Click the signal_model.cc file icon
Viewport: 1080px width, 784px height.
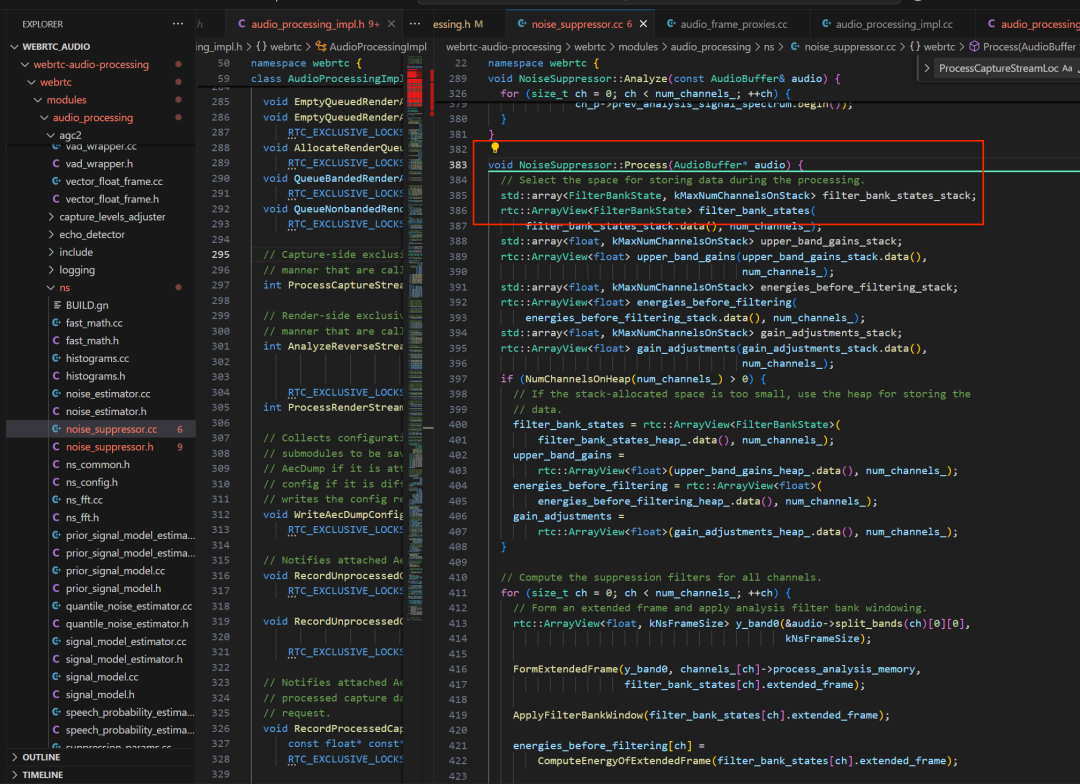click(56, 677)
